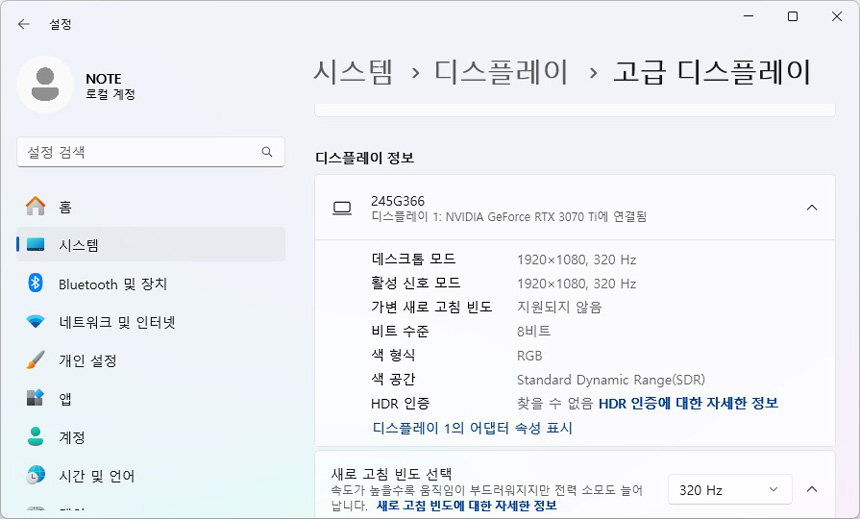Image resolution: width=860 pixels, height=519 pixels.
Task: Click the 시스템 breadcrumb in header
Action: click(x=353, y=72)
